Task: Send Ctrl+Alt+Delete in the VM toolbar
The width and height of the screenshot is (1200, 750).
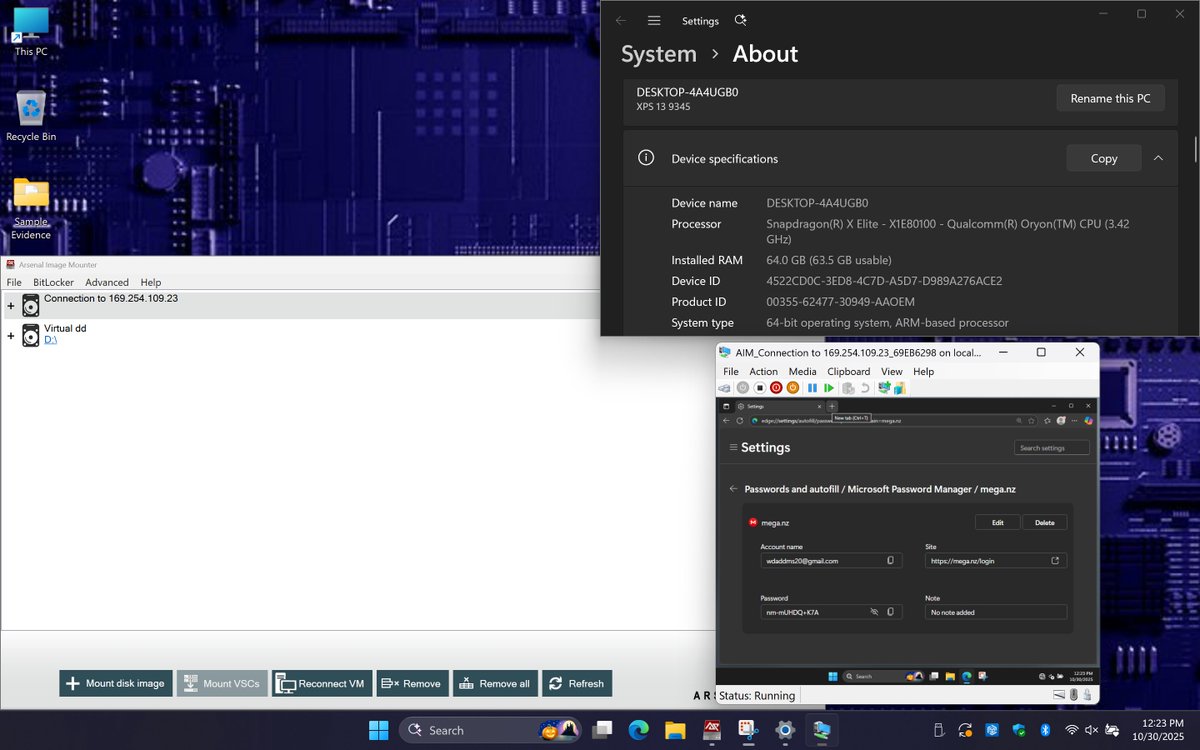Action: pyautogui.click(x=724, y=388)
